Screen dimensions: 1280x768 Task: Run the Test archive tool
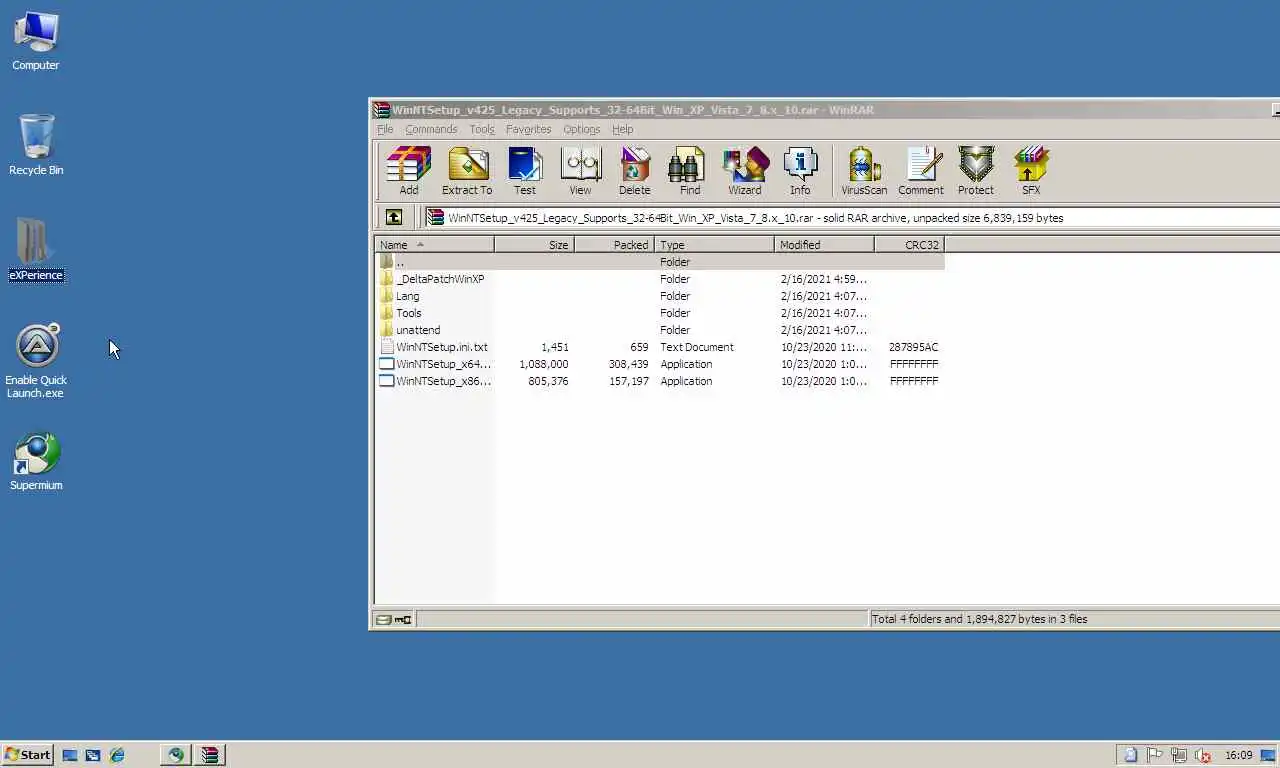[524, 171]
